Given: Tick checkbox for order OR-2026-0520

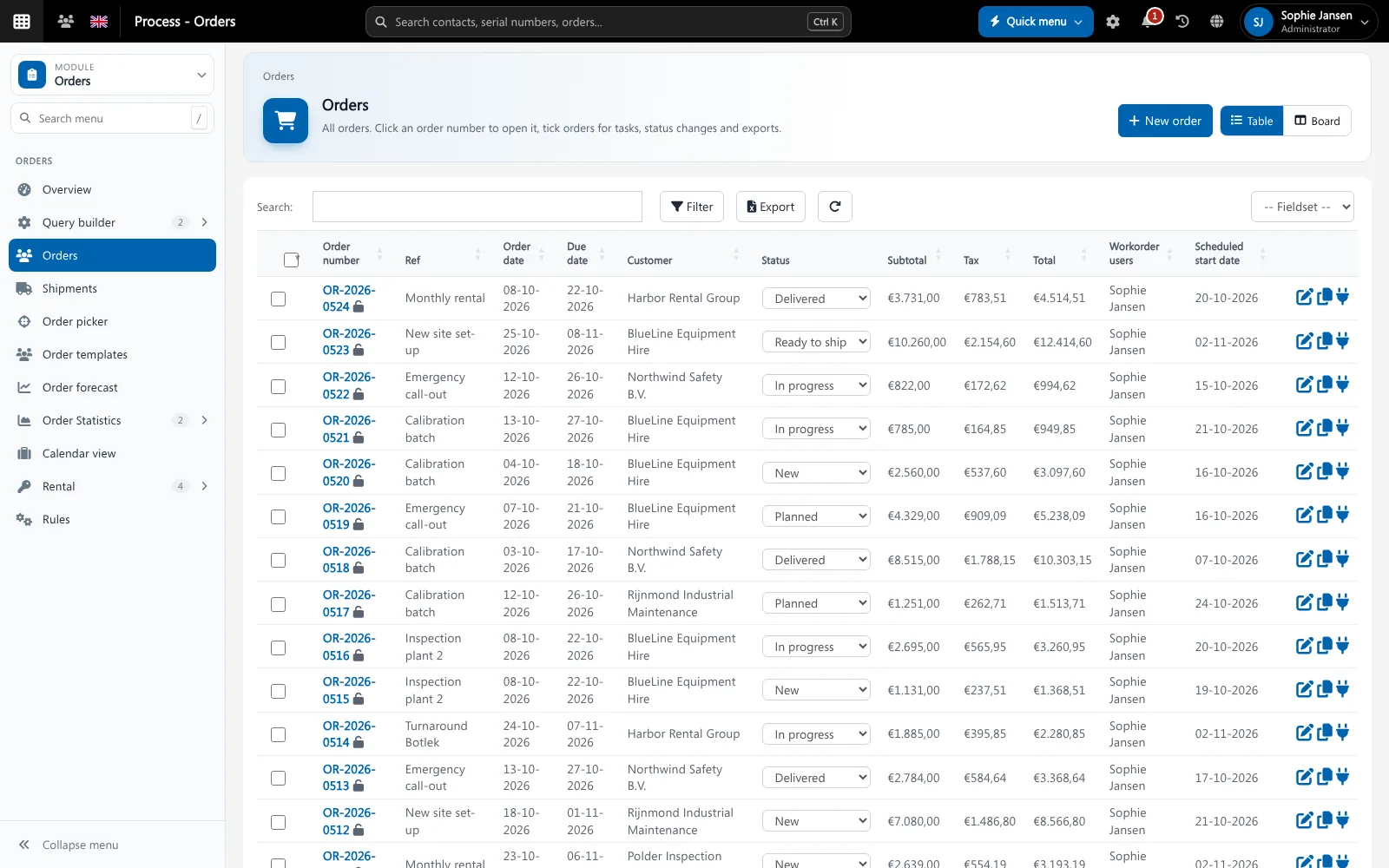Looking at the screenshot, I should [278, 473].
